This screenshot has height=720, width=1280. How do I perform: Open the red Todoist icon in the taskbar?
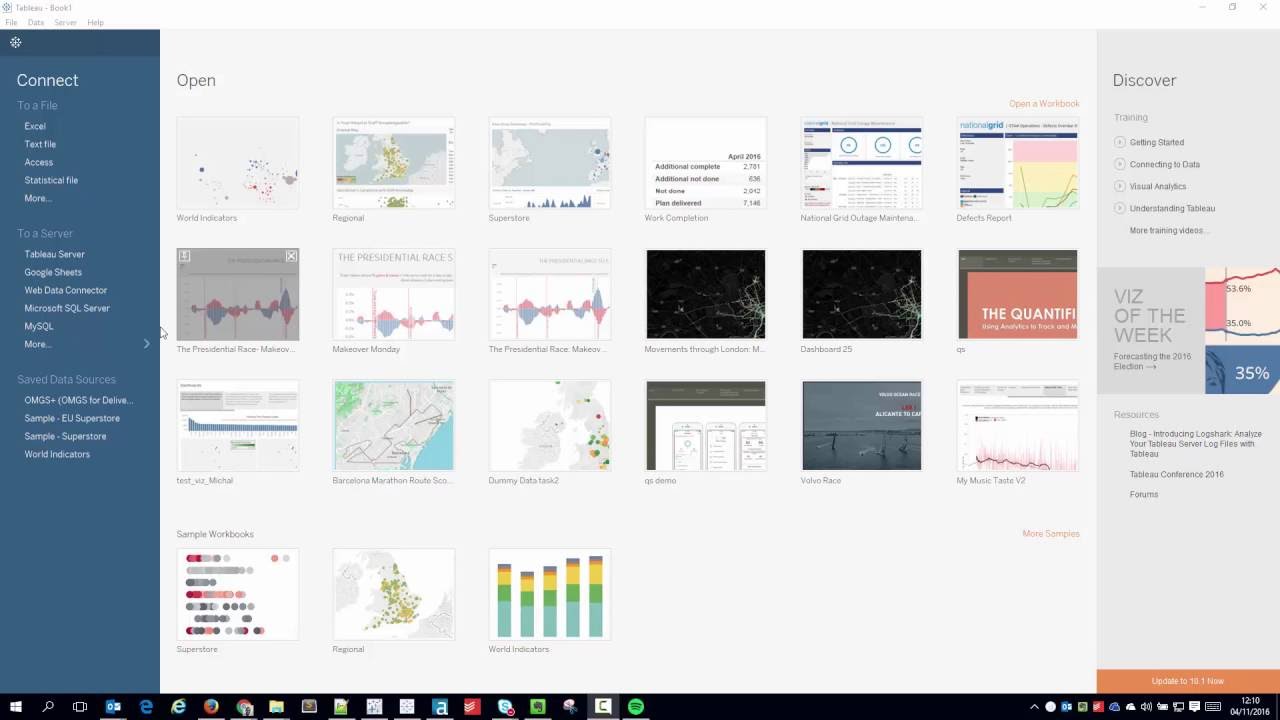click(x=472, y=706)
